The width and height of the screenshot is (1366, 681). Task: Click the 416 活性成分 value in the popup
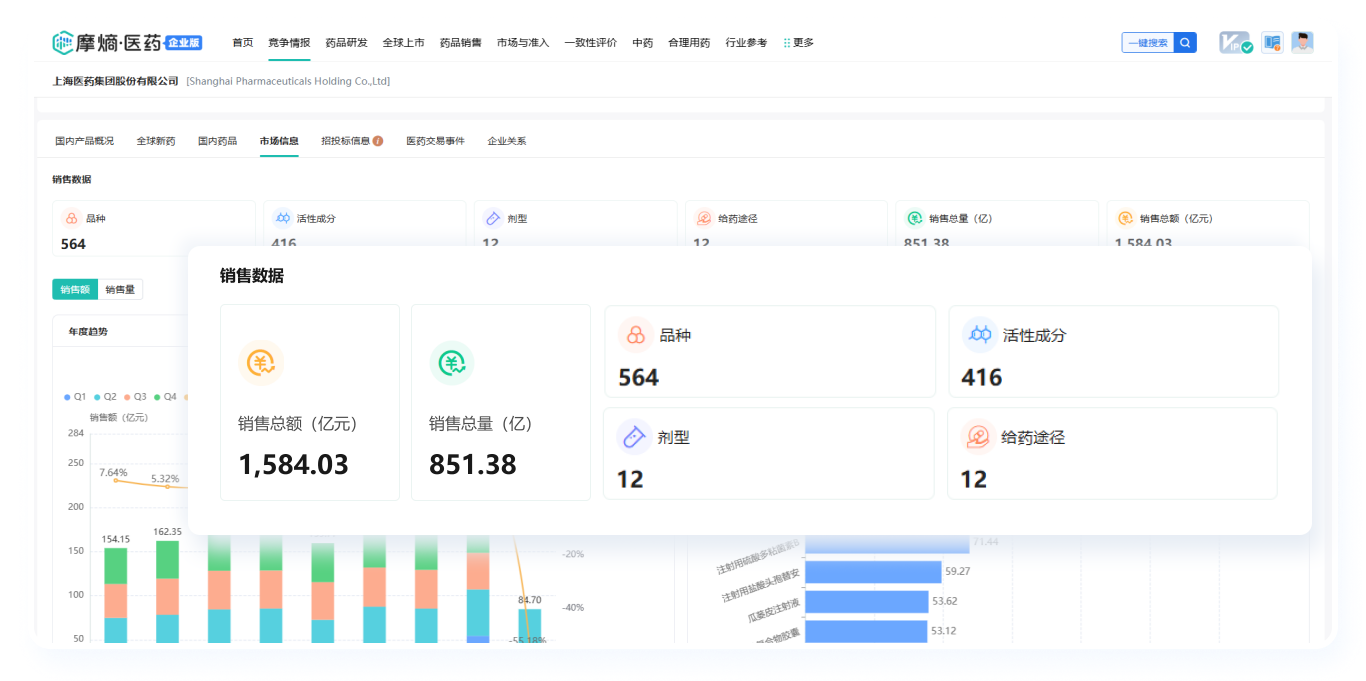981,377
